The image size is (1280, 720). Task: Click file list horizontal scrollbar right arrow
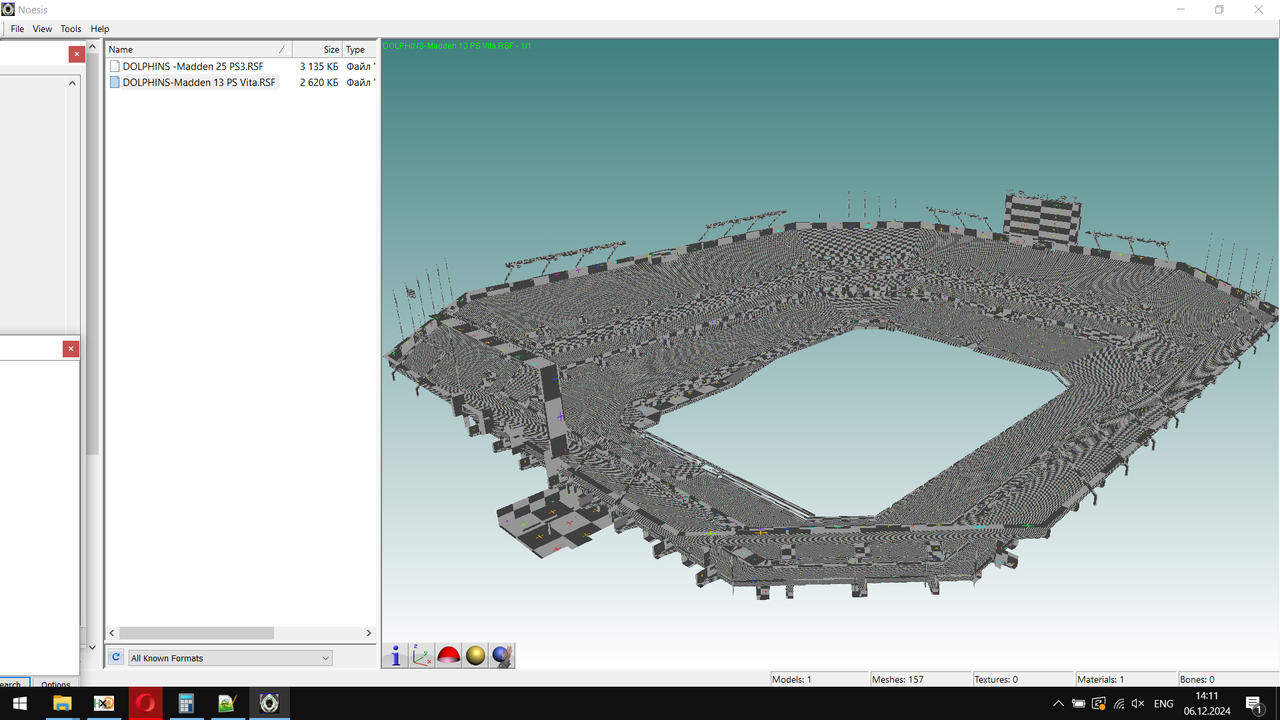[x=368, y=633]
